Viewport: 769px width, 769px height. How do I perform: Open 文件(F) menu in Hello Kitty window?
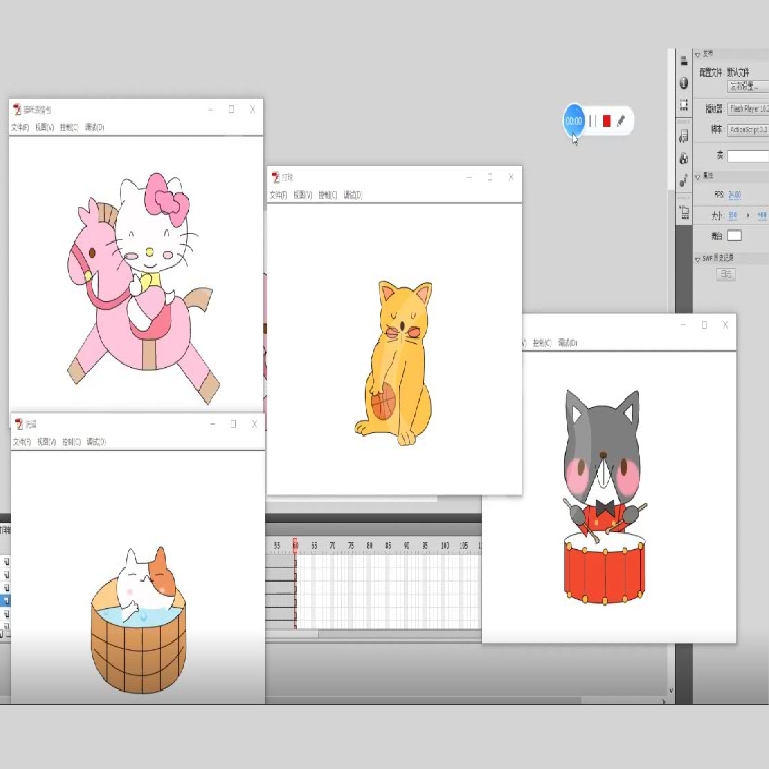tap(20, 128)
